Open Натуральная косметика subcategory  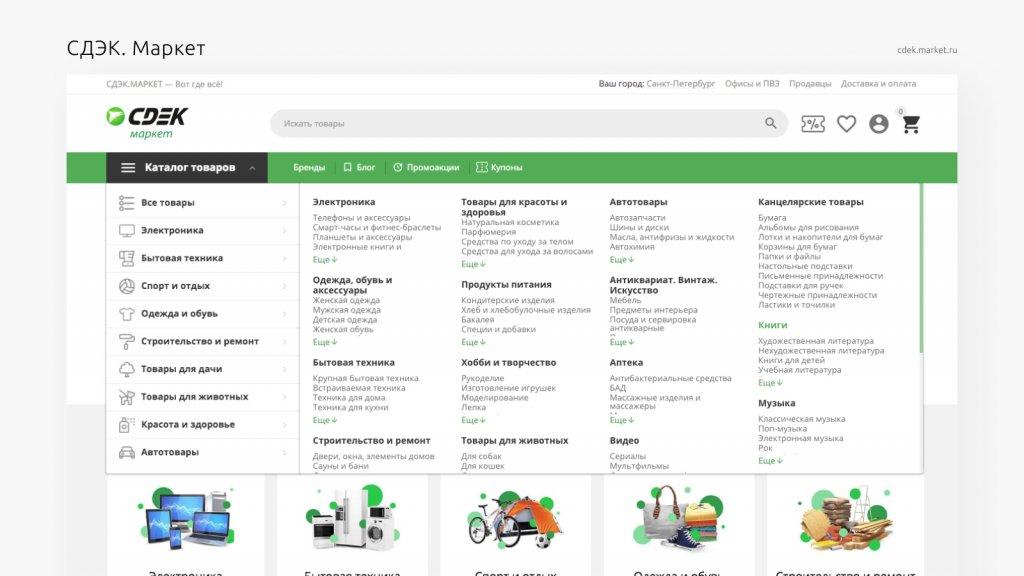click(510, 222)
